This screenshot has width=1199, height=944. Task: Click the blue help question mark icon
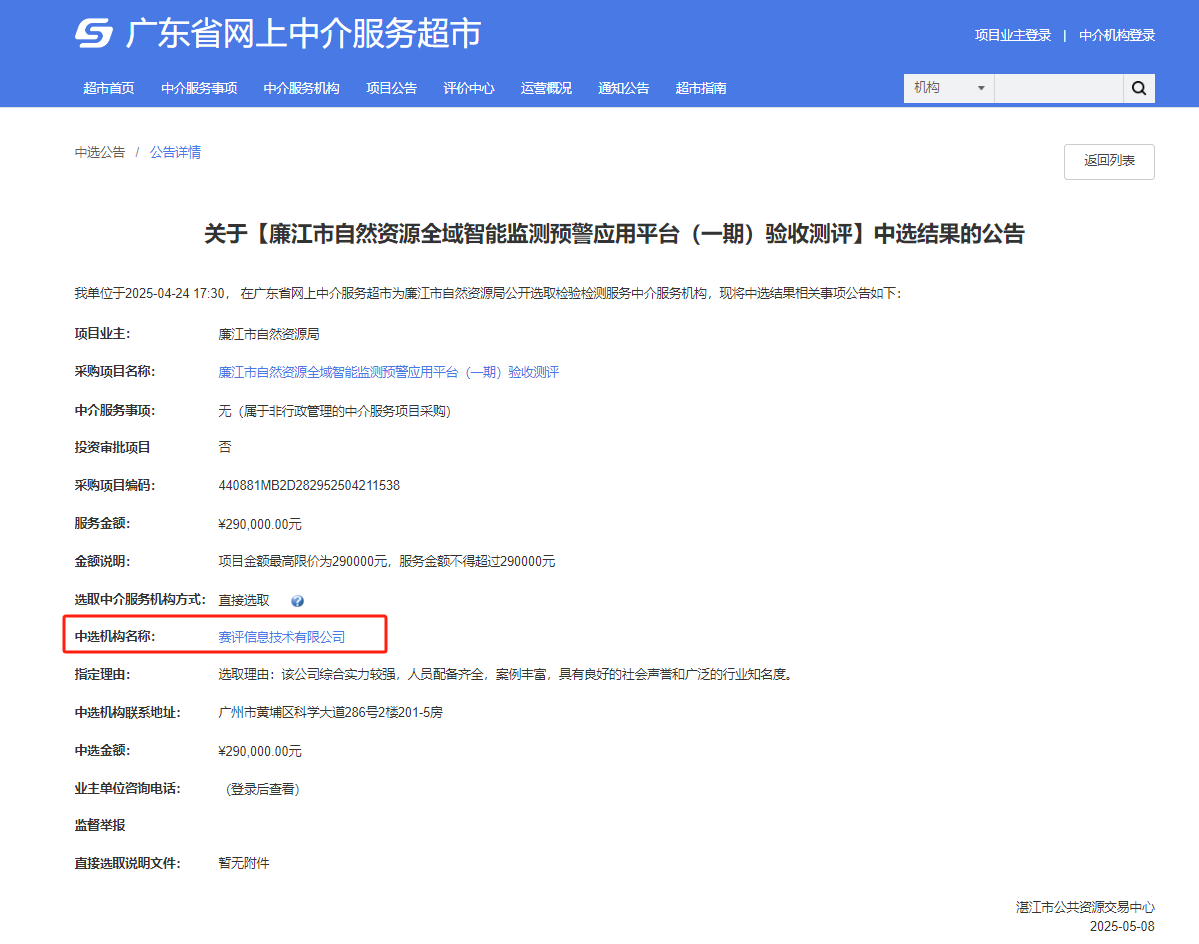pyautogui.click(x=297, y=601)
